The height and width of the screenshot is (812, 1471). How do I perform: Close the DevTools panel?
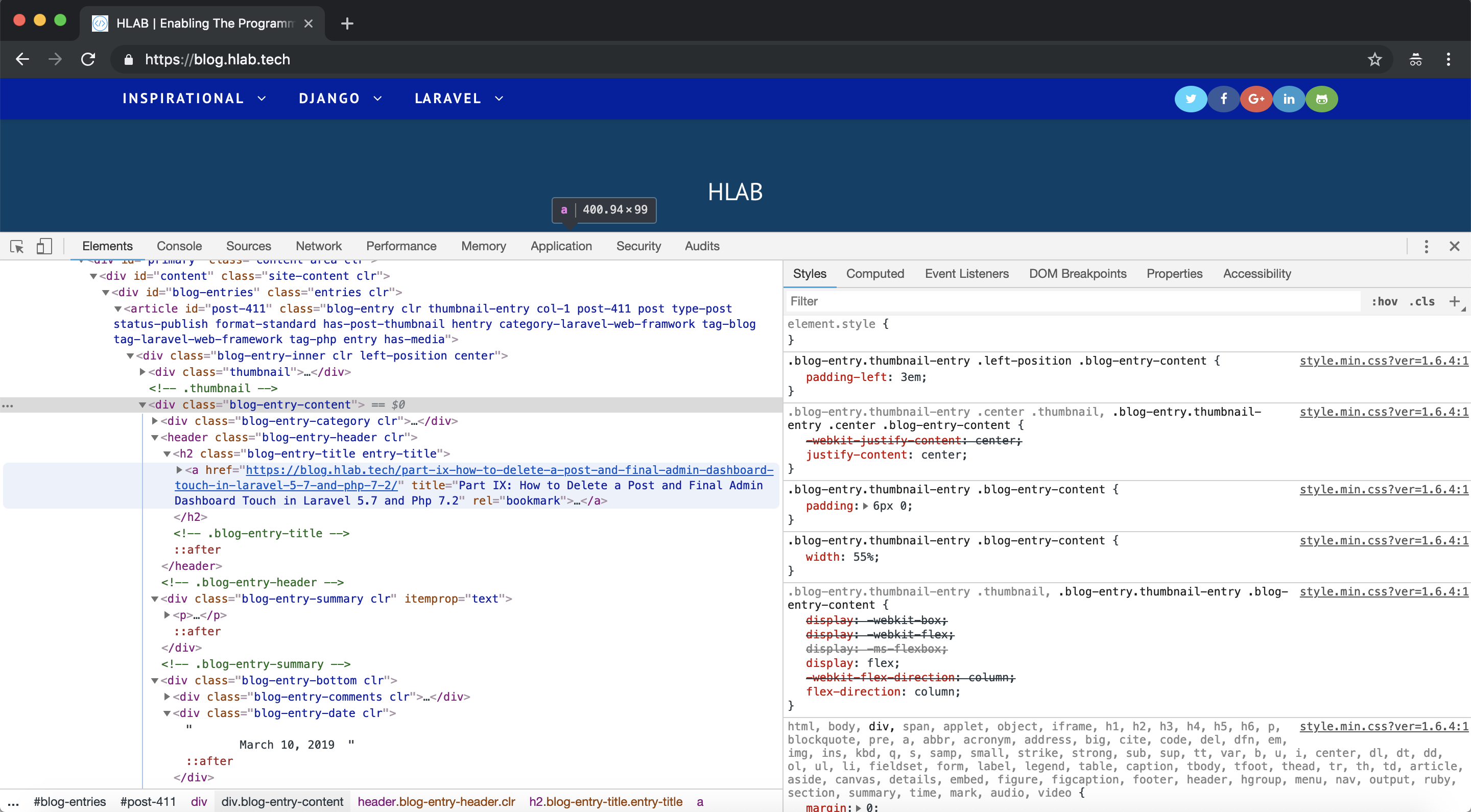click(1454, 246)
